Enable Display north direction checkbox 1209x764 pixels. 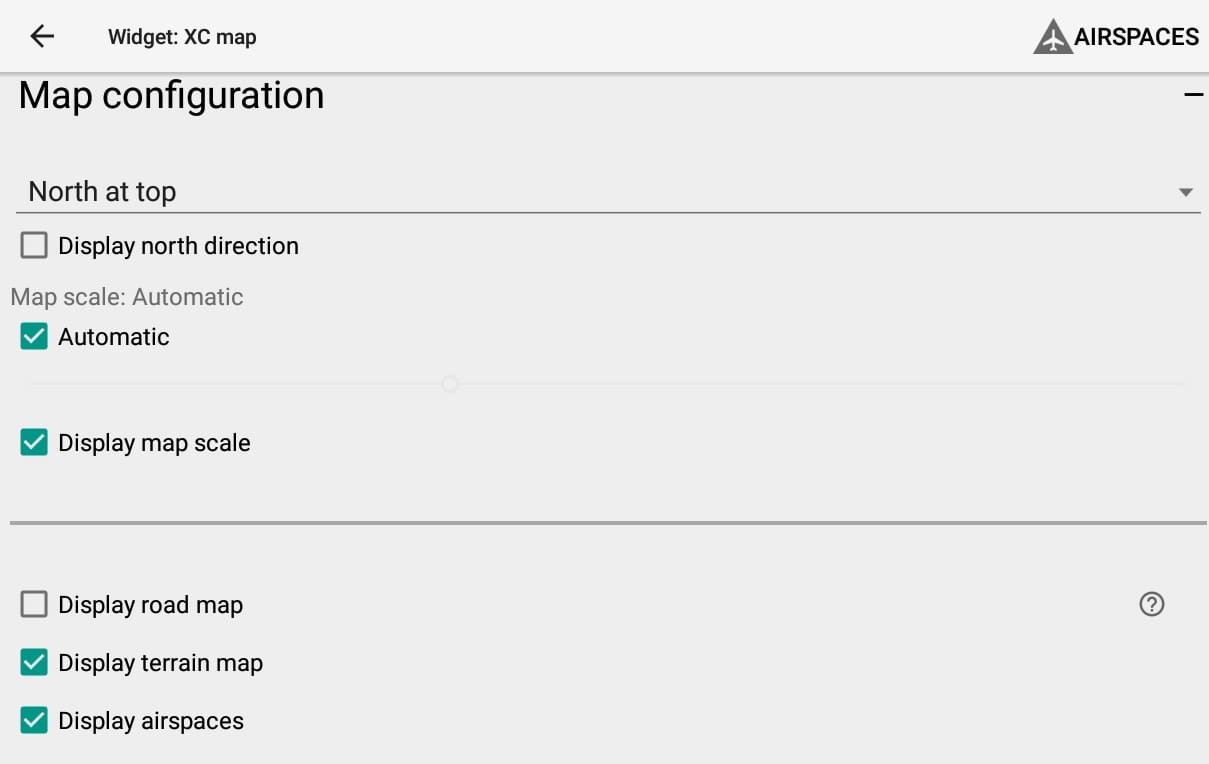coord(34,245)
